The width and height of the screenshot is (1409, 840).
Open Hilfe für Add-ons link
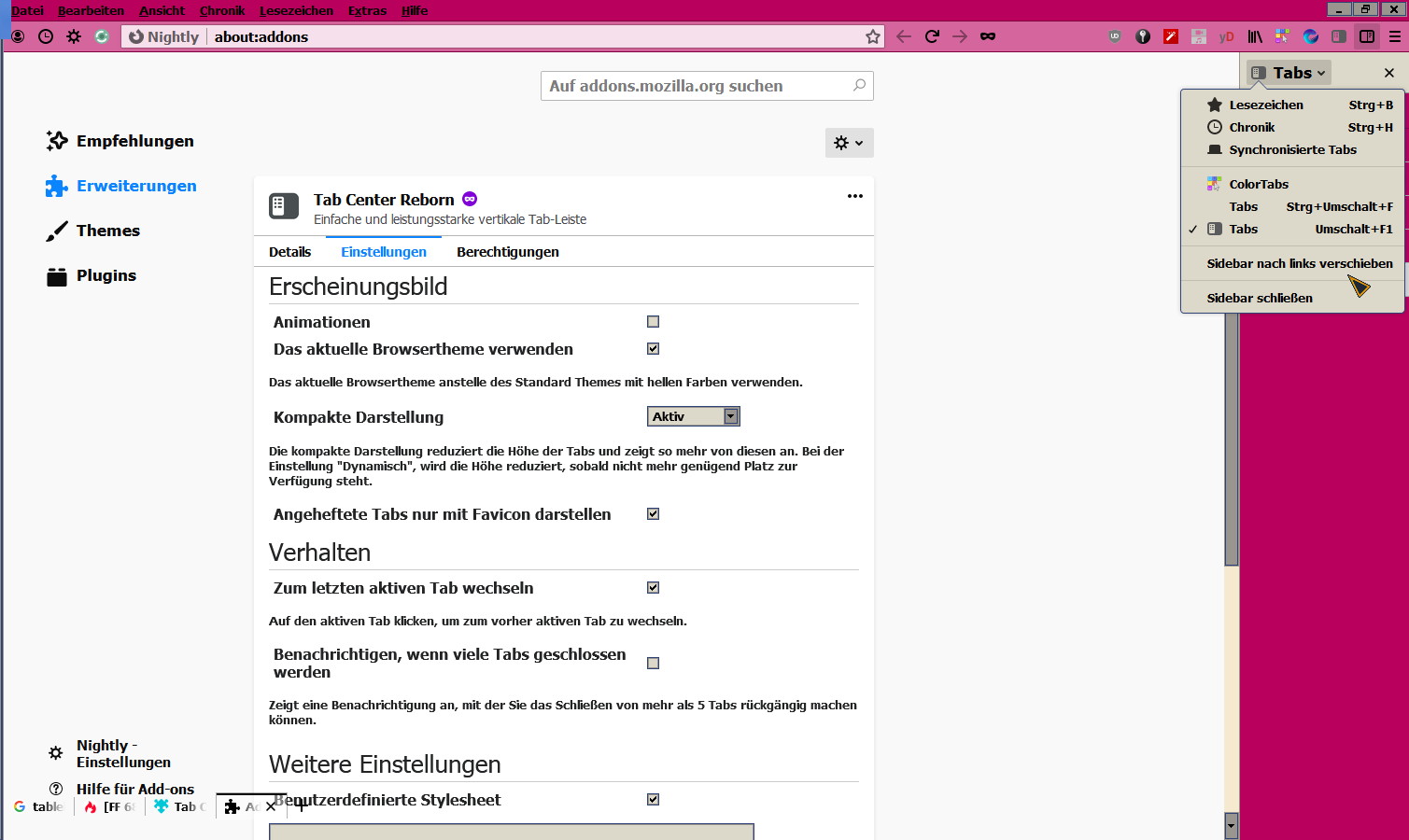tap(134, 790)
